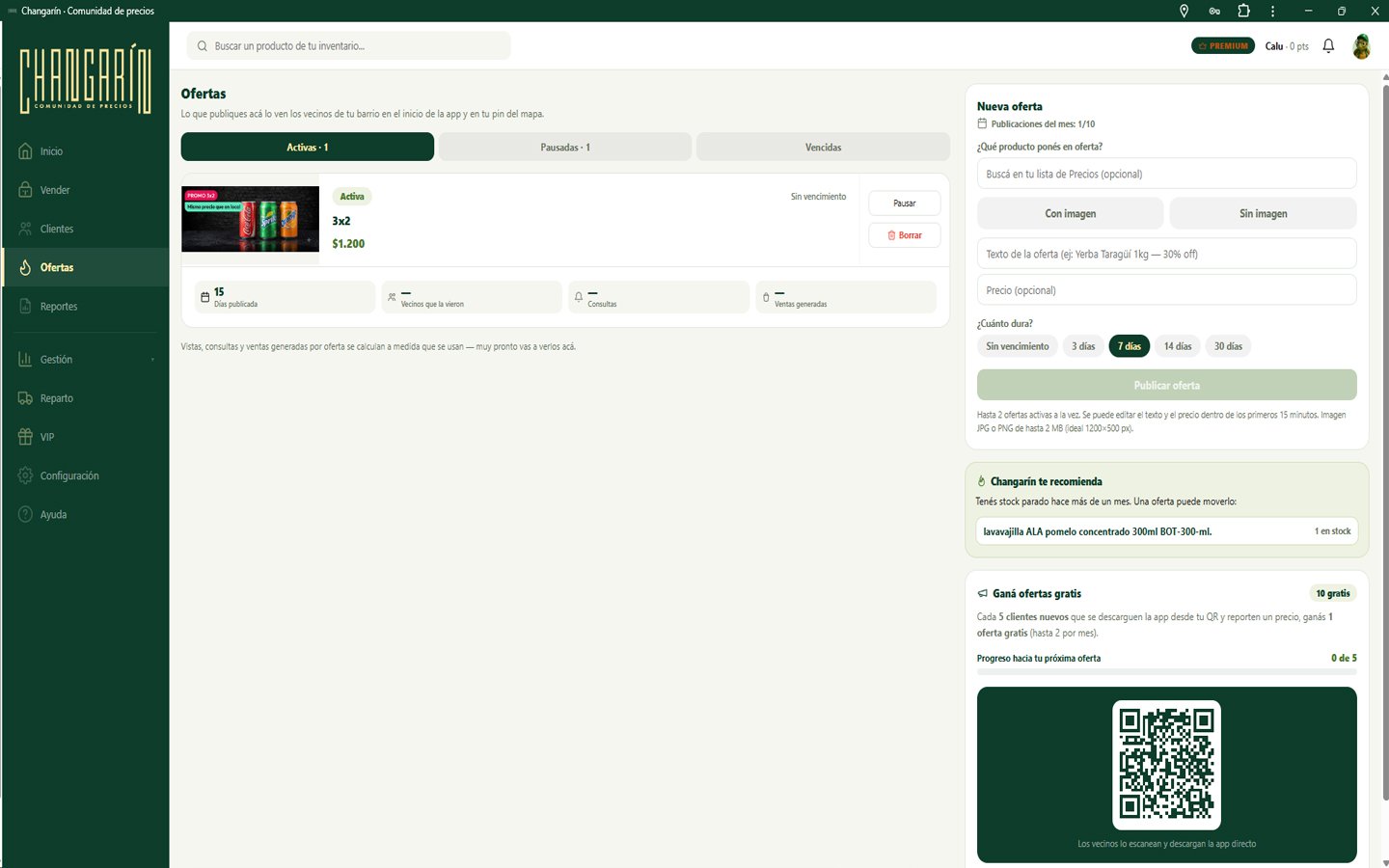Screen dimensions: 1389x868
Task: Open the Gestión chart icon
Action: coord(25,359)
